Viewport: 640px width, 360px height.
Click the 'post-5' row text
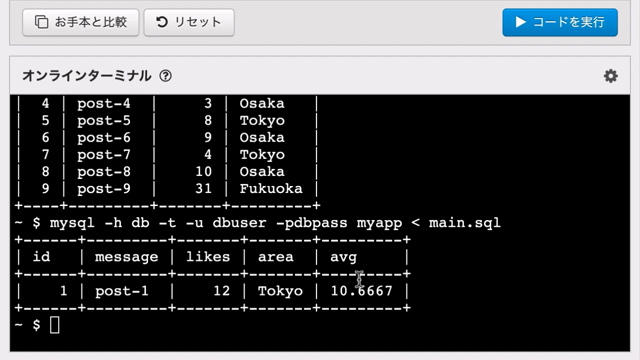[x=104, y=120]
